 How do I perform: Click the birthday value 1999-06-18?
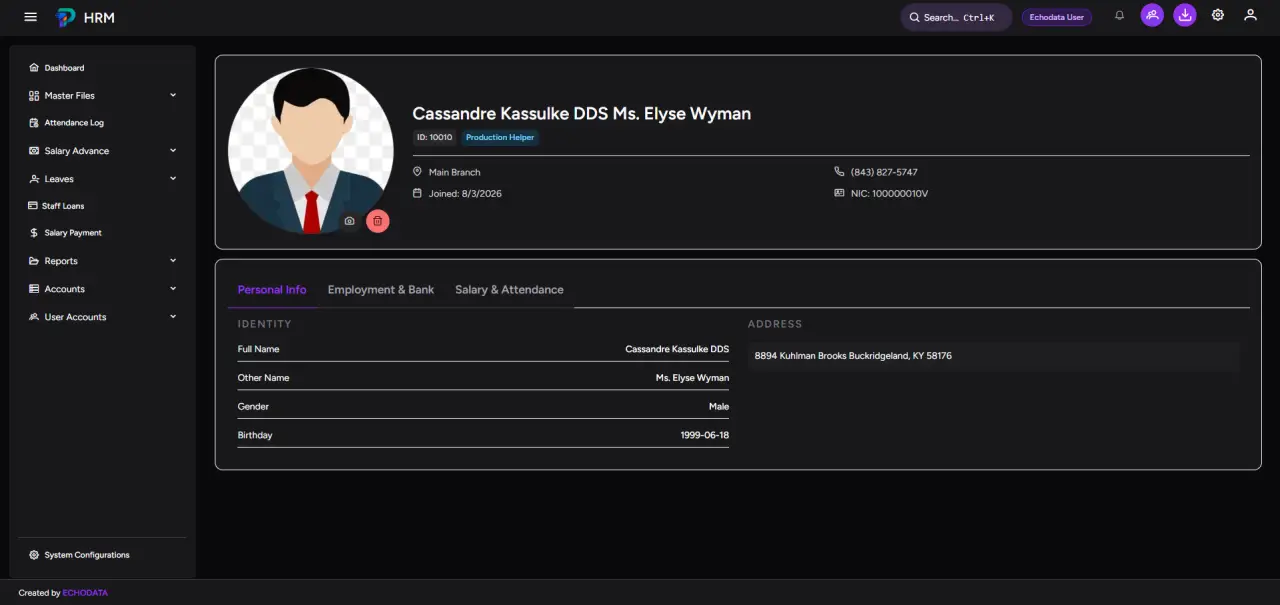click(x=704, y=435)
